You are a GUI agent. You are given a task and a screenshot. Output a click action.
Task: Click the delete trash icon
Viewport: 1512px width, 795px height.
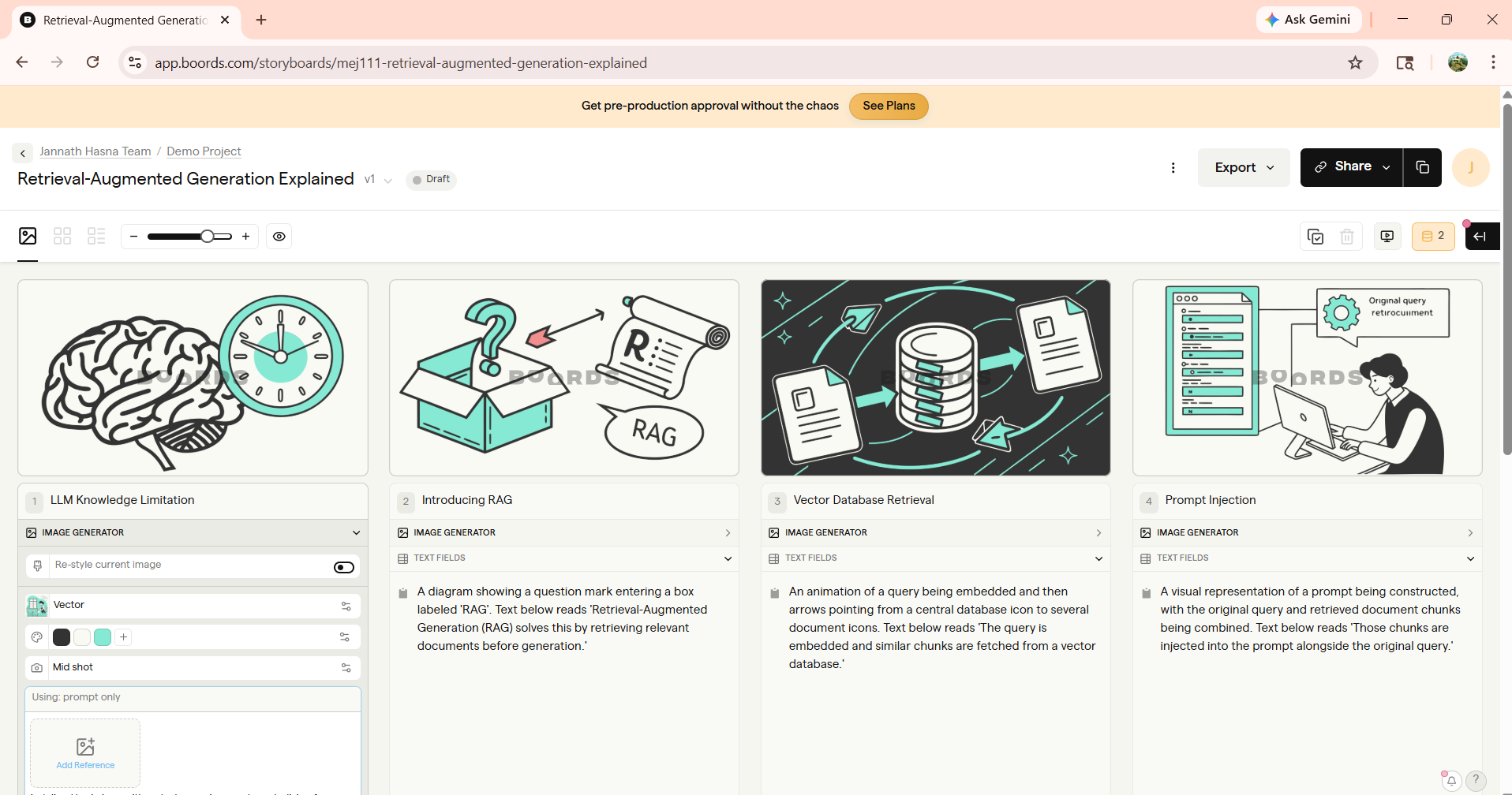point(1347,236)
